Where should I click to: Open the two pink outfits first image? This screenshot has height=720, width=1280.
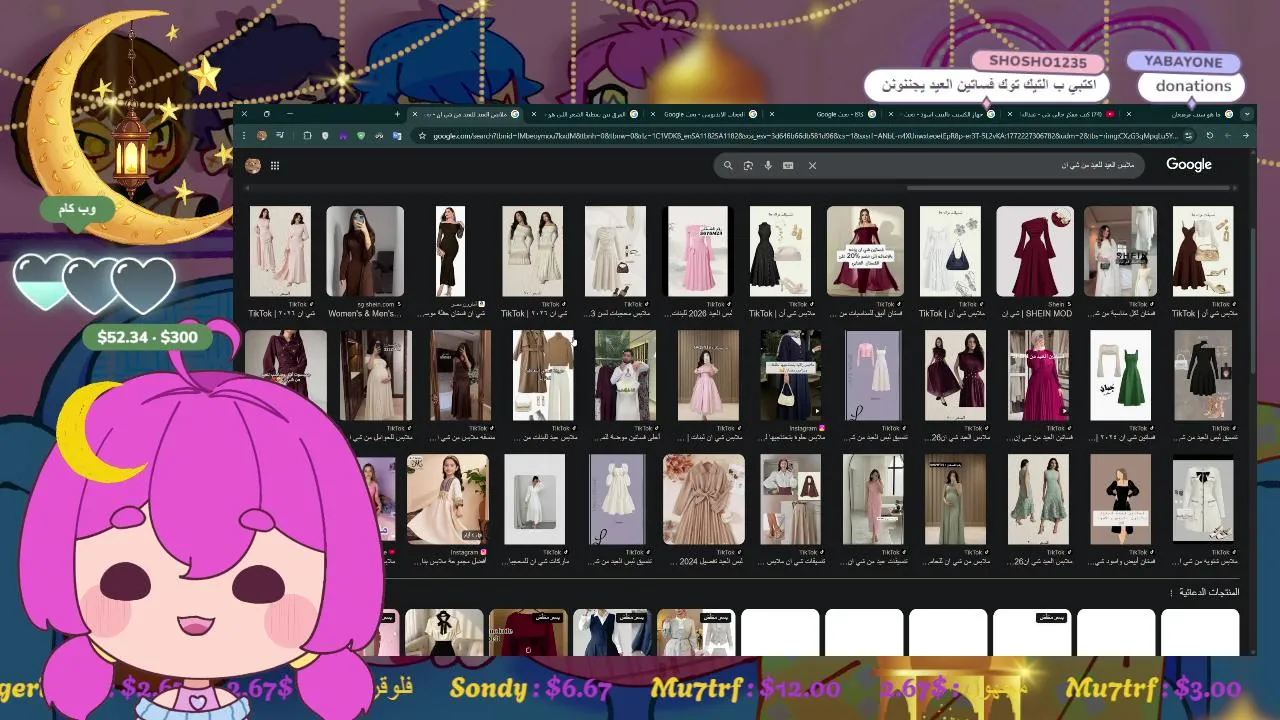tap(280, 251)
